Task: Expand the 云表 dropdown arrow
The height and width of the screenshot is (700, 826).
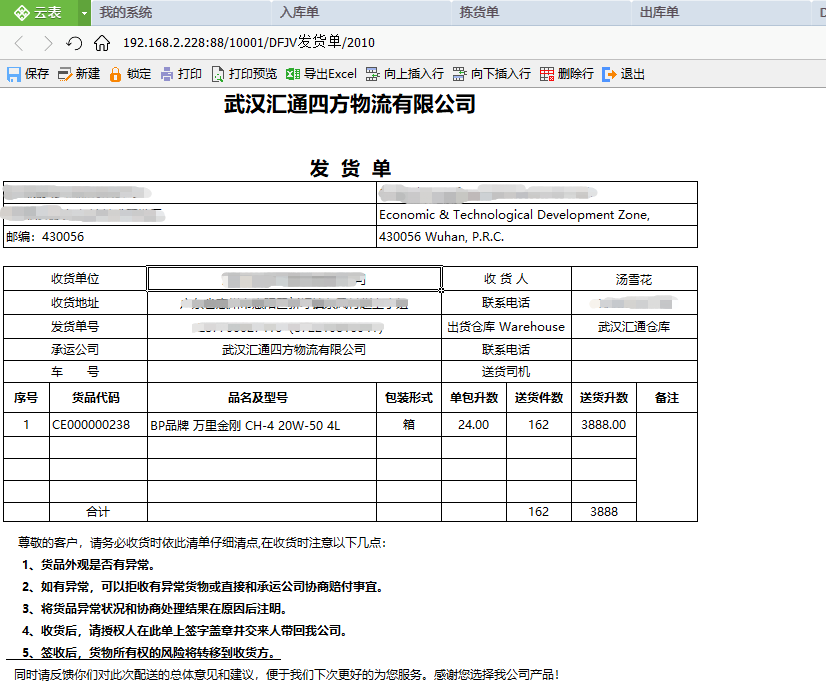Action: pyautogui.click(x=84, y=13)
